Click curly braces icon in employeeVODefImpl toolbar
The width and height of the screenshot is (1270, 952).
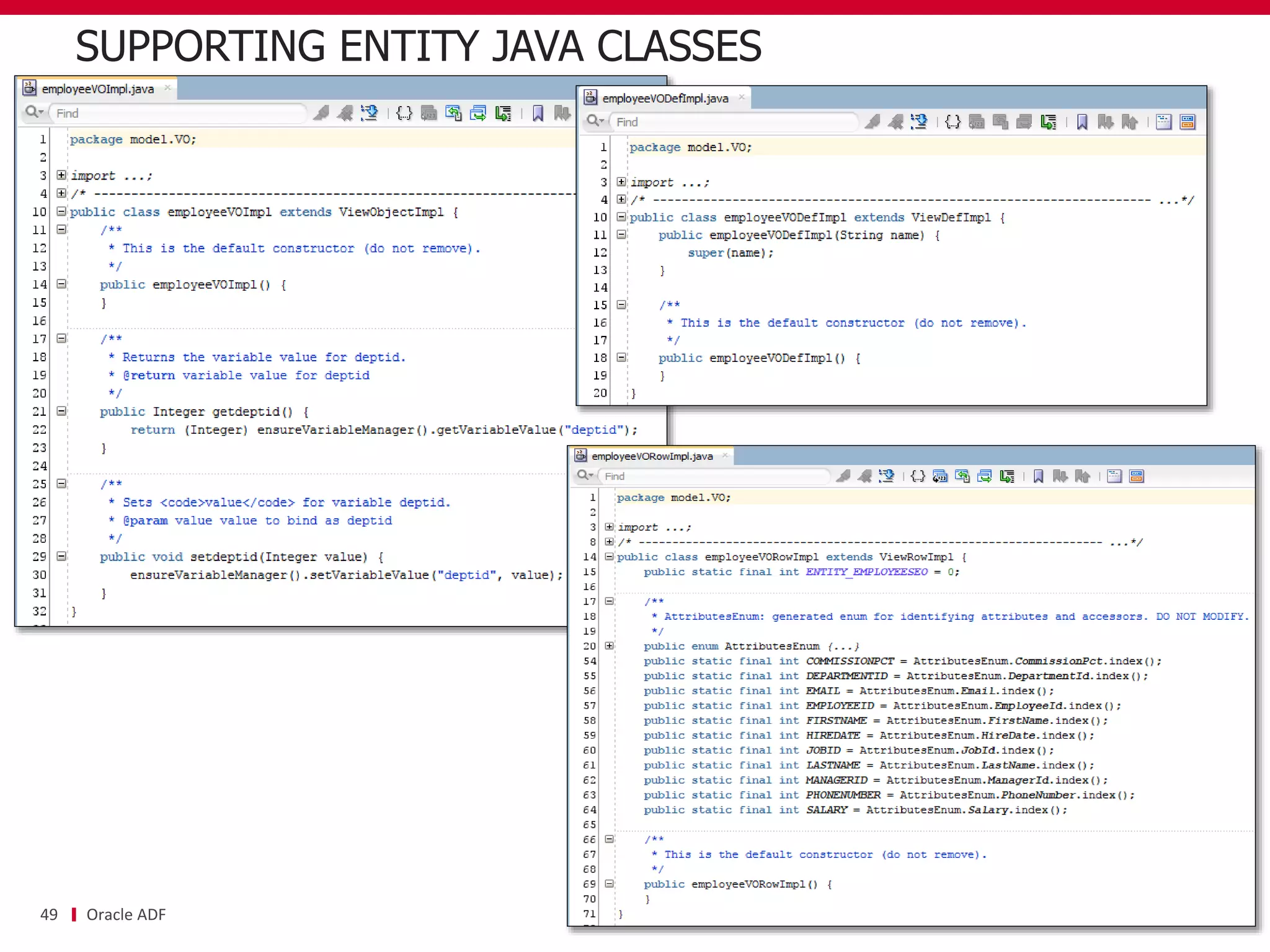[x=952, y=121]
